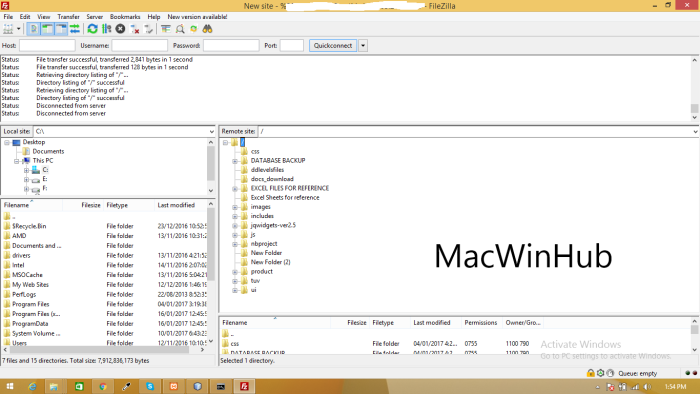Select the AMD folder in local list

coord(19,236)
